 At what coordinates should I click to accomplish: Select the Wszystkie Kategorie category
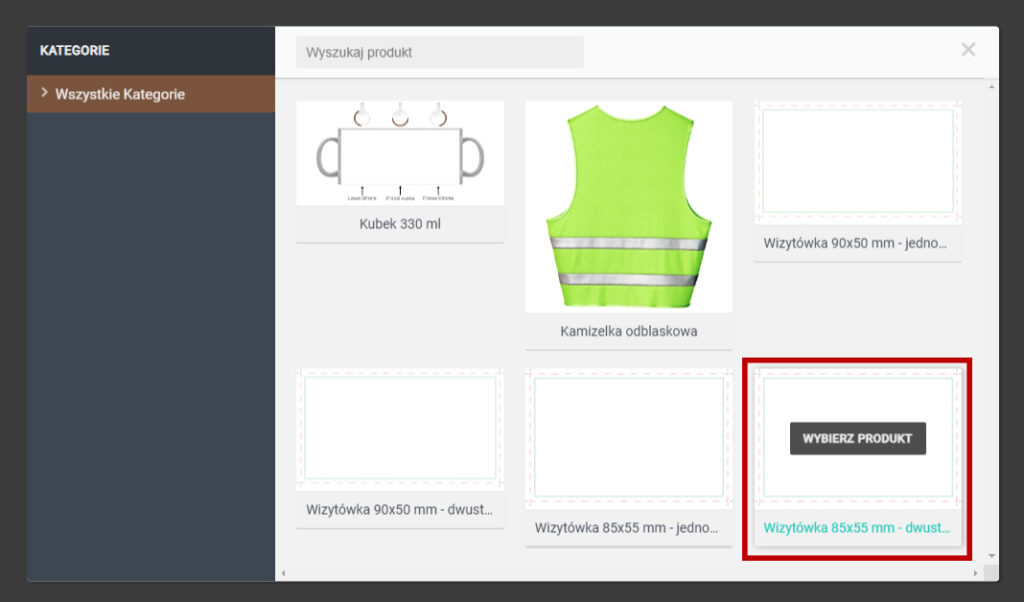point(120,94)
